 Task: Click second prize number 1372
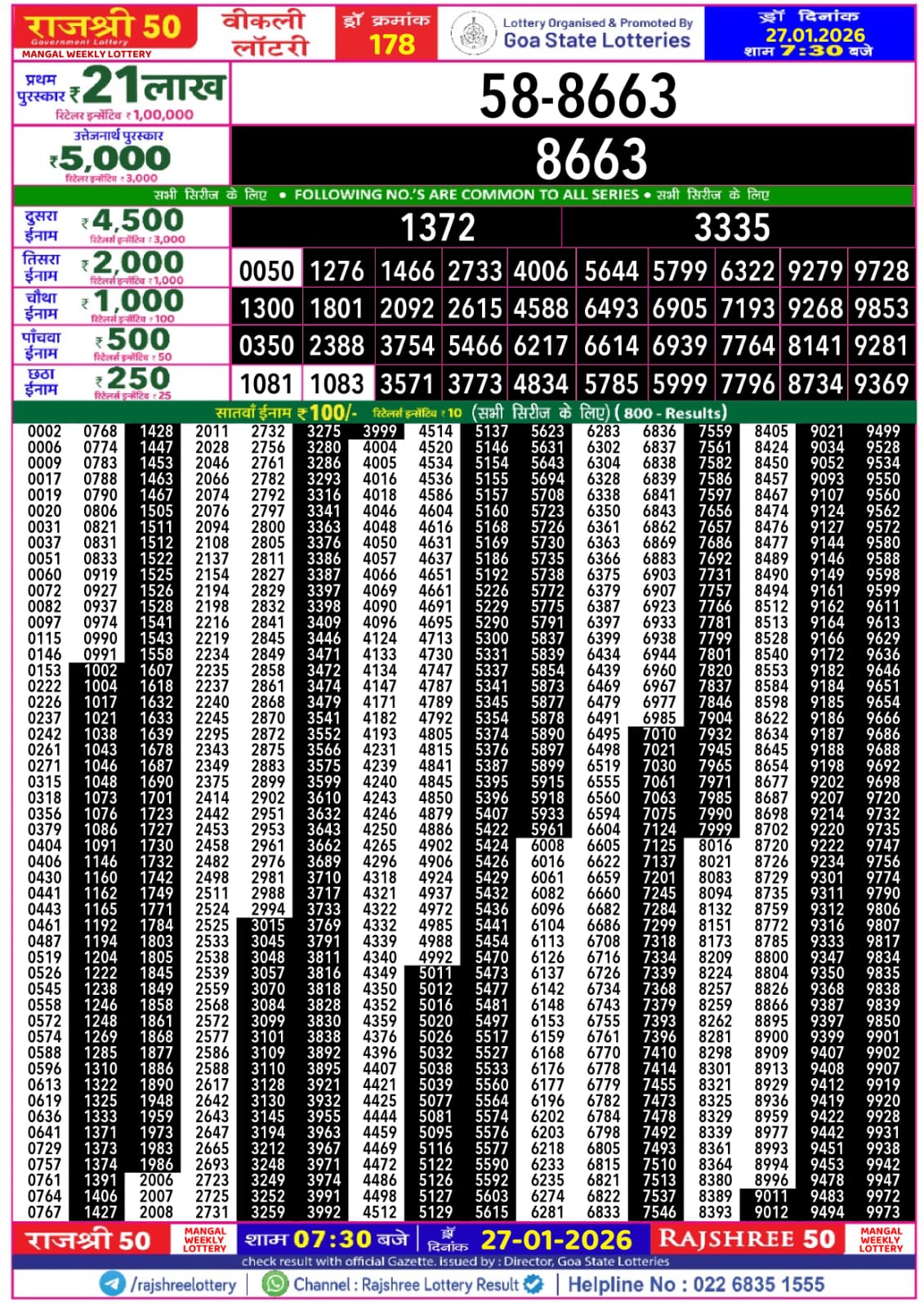[437, 227]
